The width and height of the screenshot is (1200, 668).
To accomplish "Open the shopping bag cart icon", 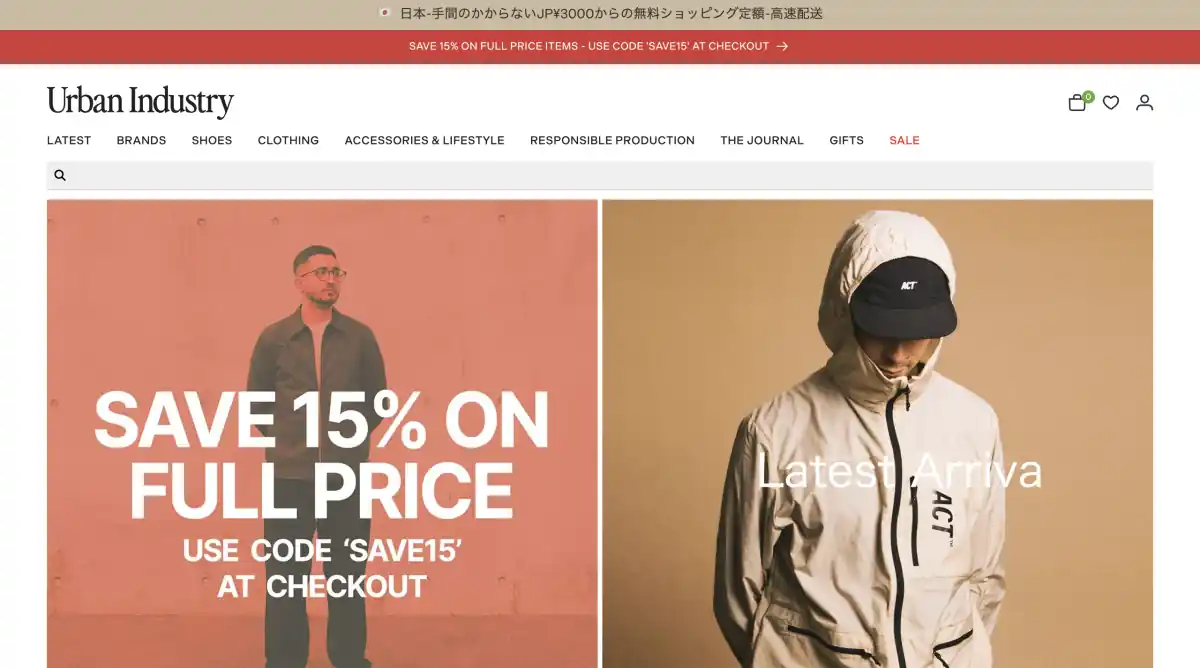I will pyautogui.click(x=1077, y=102).
